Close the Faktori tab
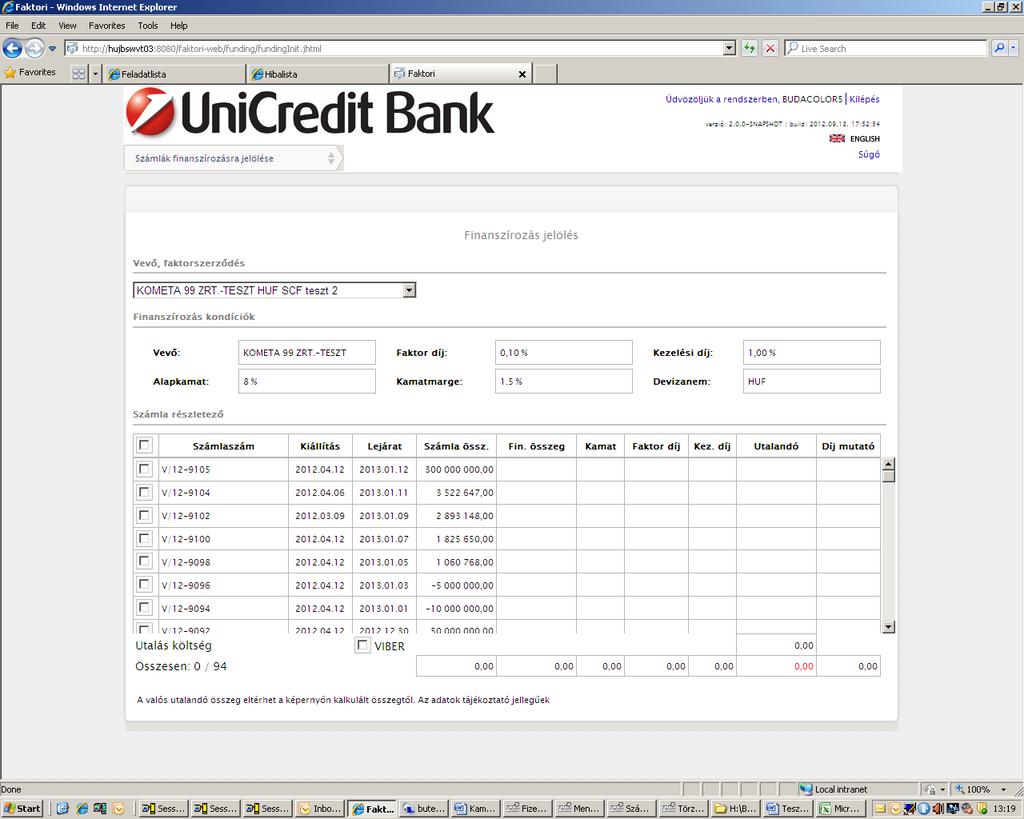Screen dimensions: 1024x819 click(x=522, y=74)
